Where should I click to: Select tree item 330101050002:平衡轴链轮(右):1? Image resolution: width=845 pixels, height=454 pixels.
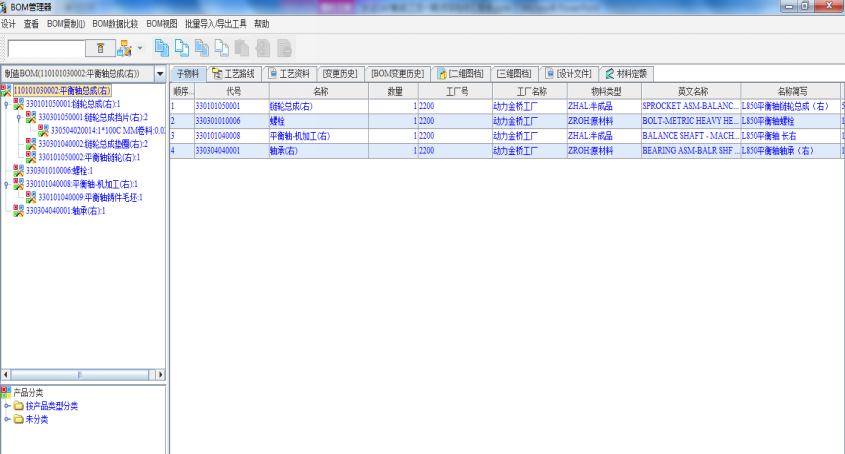tap(89, 157)
